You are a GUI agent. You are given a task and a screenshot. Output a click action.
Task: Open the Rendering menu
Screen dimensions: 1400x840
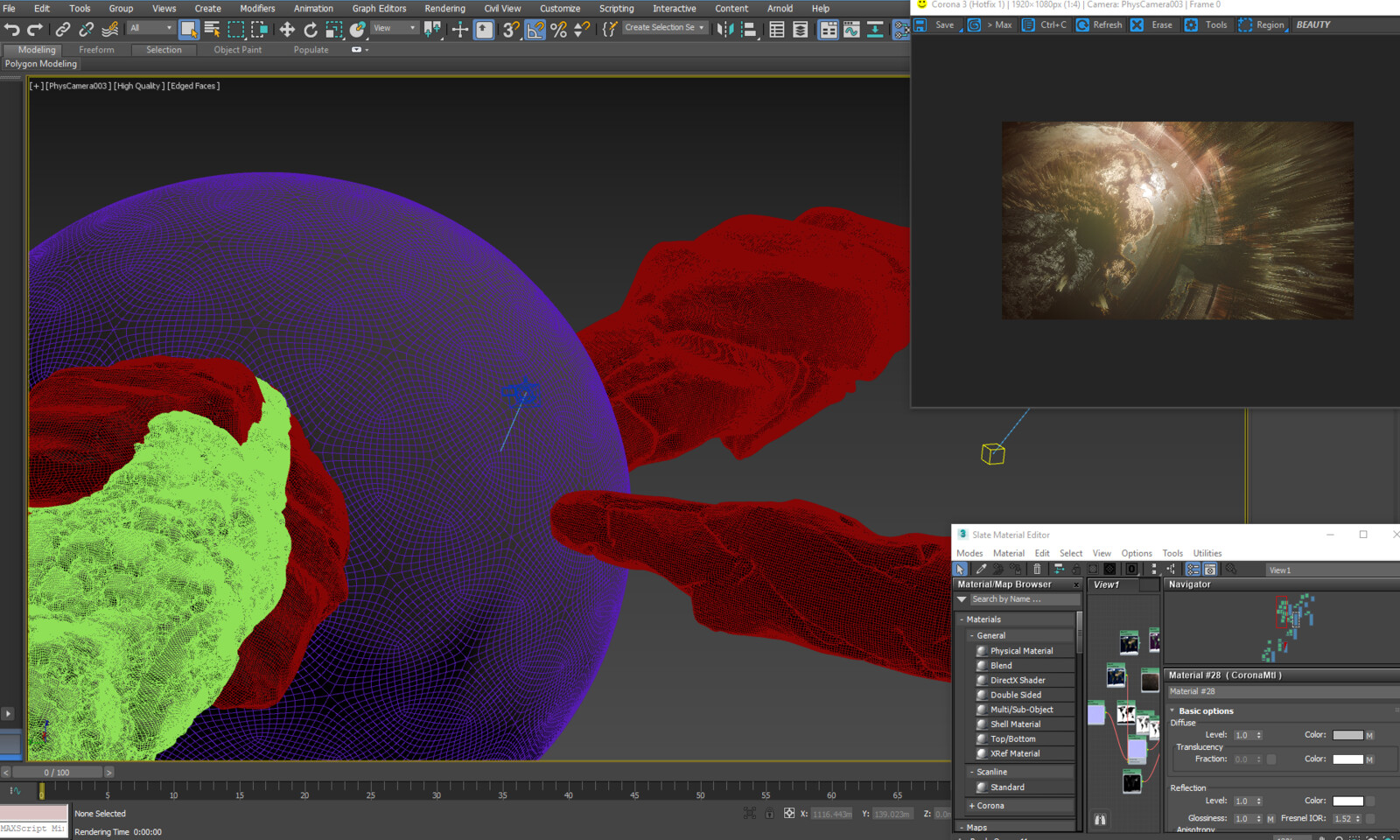pyautogui.click(x=444, y=9)
